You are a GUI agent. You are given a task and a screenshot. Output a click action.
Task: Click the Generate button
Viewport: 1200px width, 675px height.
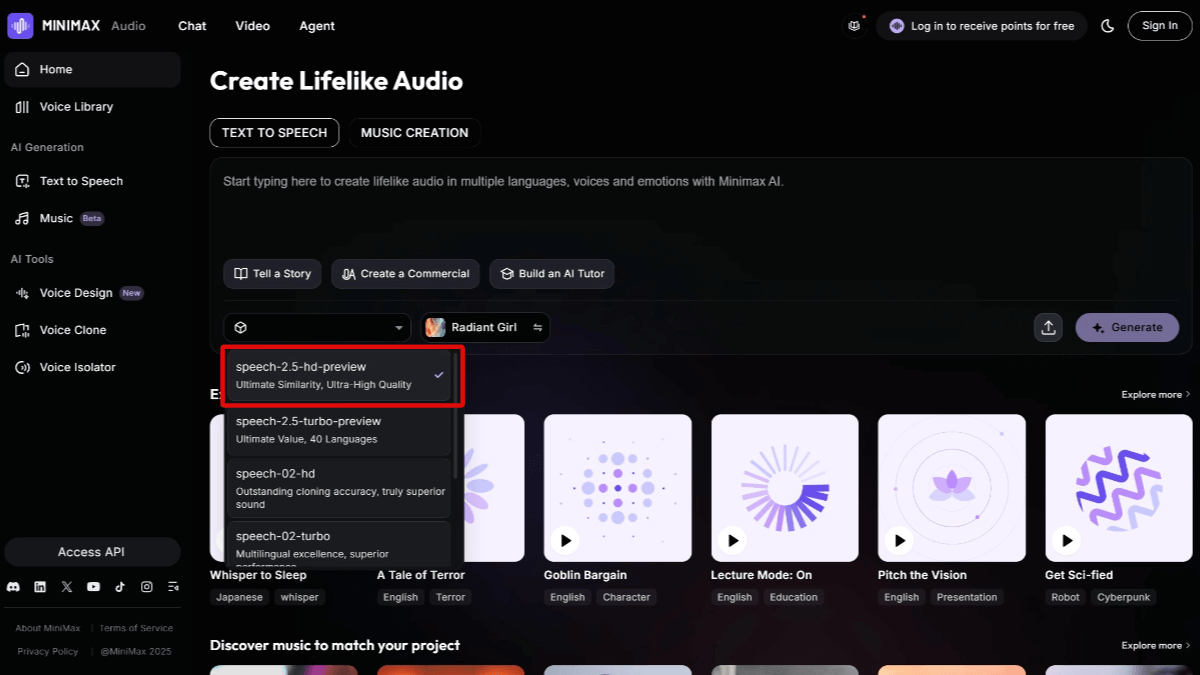[x=1127, y=327]
